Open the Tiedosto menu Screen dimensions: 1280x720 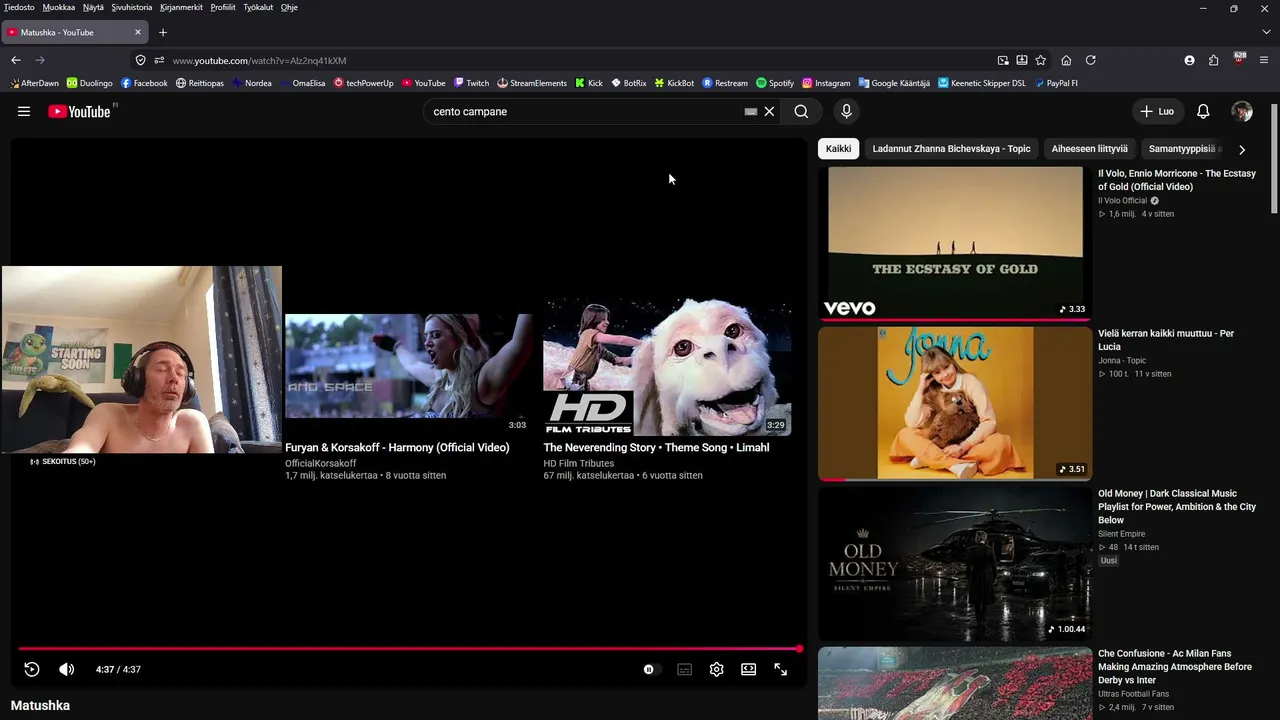[x=19, y=7]
